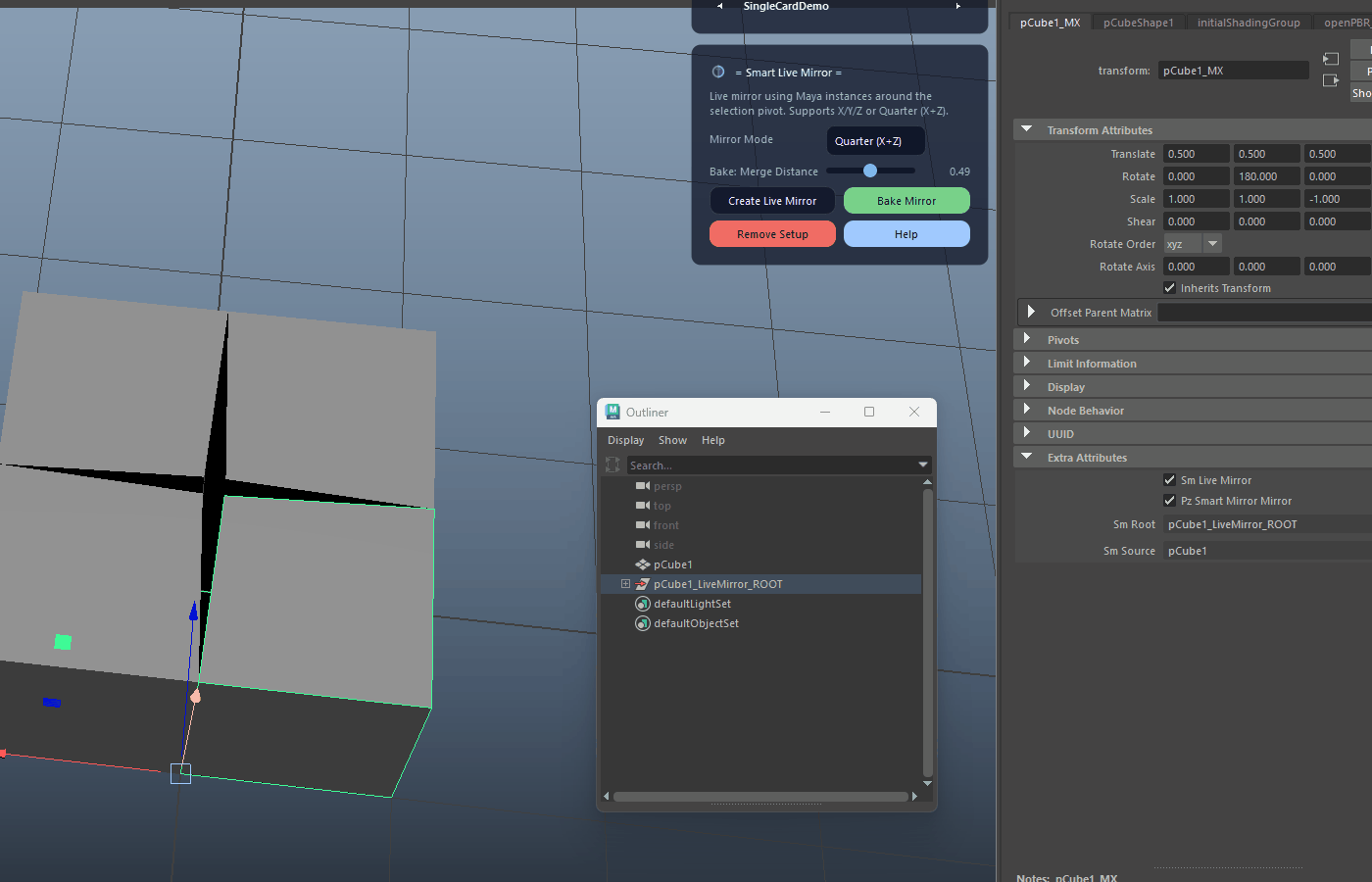Image resolution: width=1372 pixels, height=882 pixels.
Task: Expand the pCube1_LiveMirror_ROOT tree node
Action: pyautogui.click(x=625, y=584)
